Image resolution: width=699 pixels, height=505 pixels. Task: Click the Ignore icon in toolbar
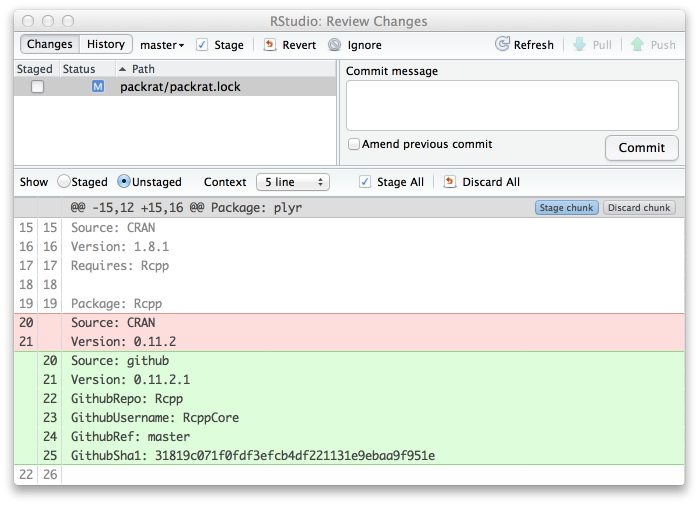[334, 45]
